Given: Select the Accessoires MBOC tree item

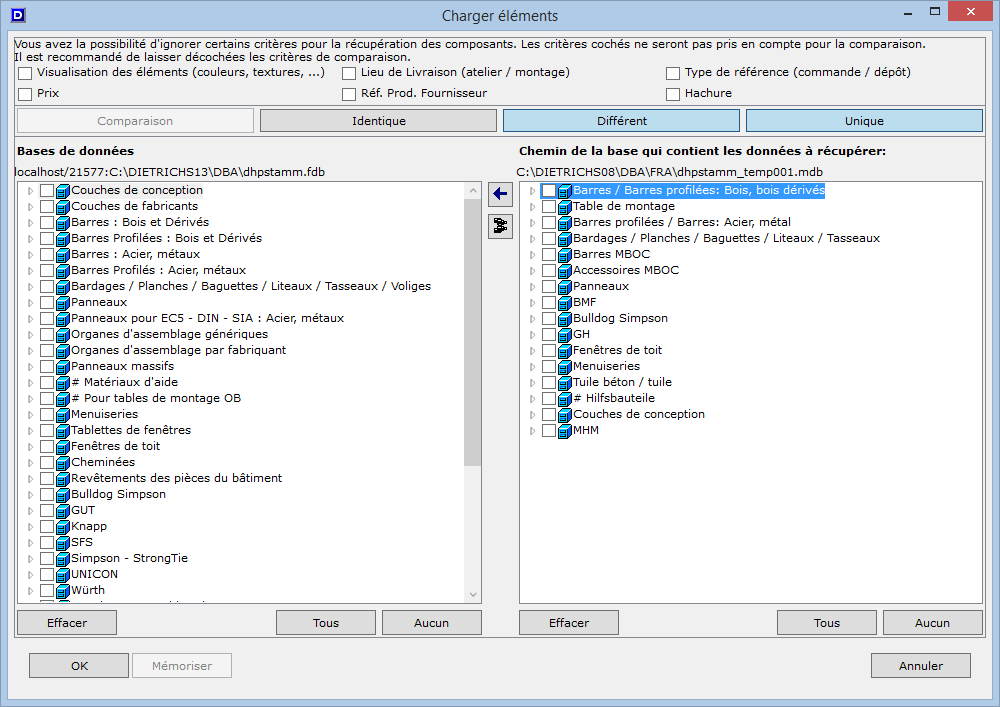Looking at the screenshot, I should pos(625,270).
